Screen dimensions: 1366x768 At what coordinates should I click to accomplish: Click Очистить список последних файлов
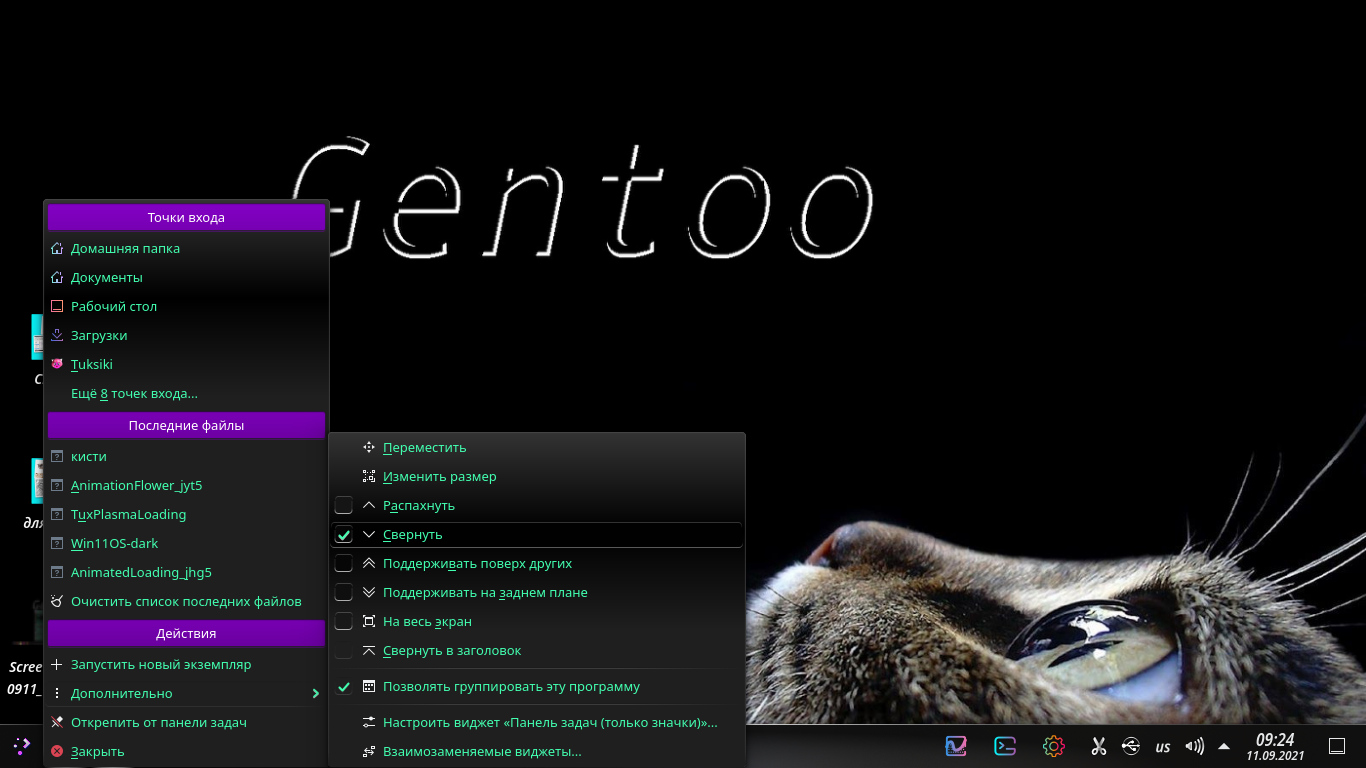point(186,601)
